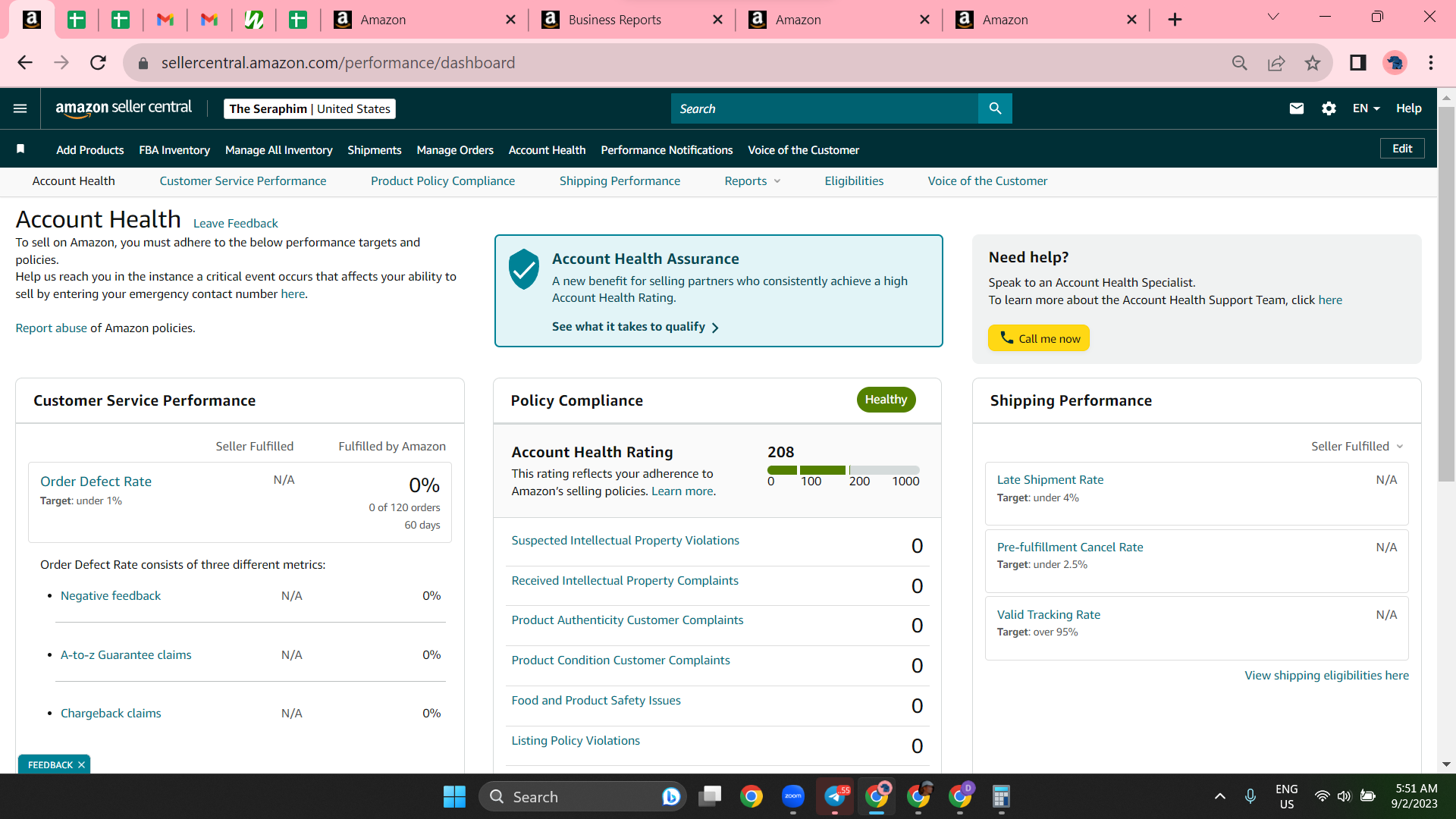Screen dimensions: 1456x819
Task: Open the Telegram app in the taskbar
Action: [835, 796]
